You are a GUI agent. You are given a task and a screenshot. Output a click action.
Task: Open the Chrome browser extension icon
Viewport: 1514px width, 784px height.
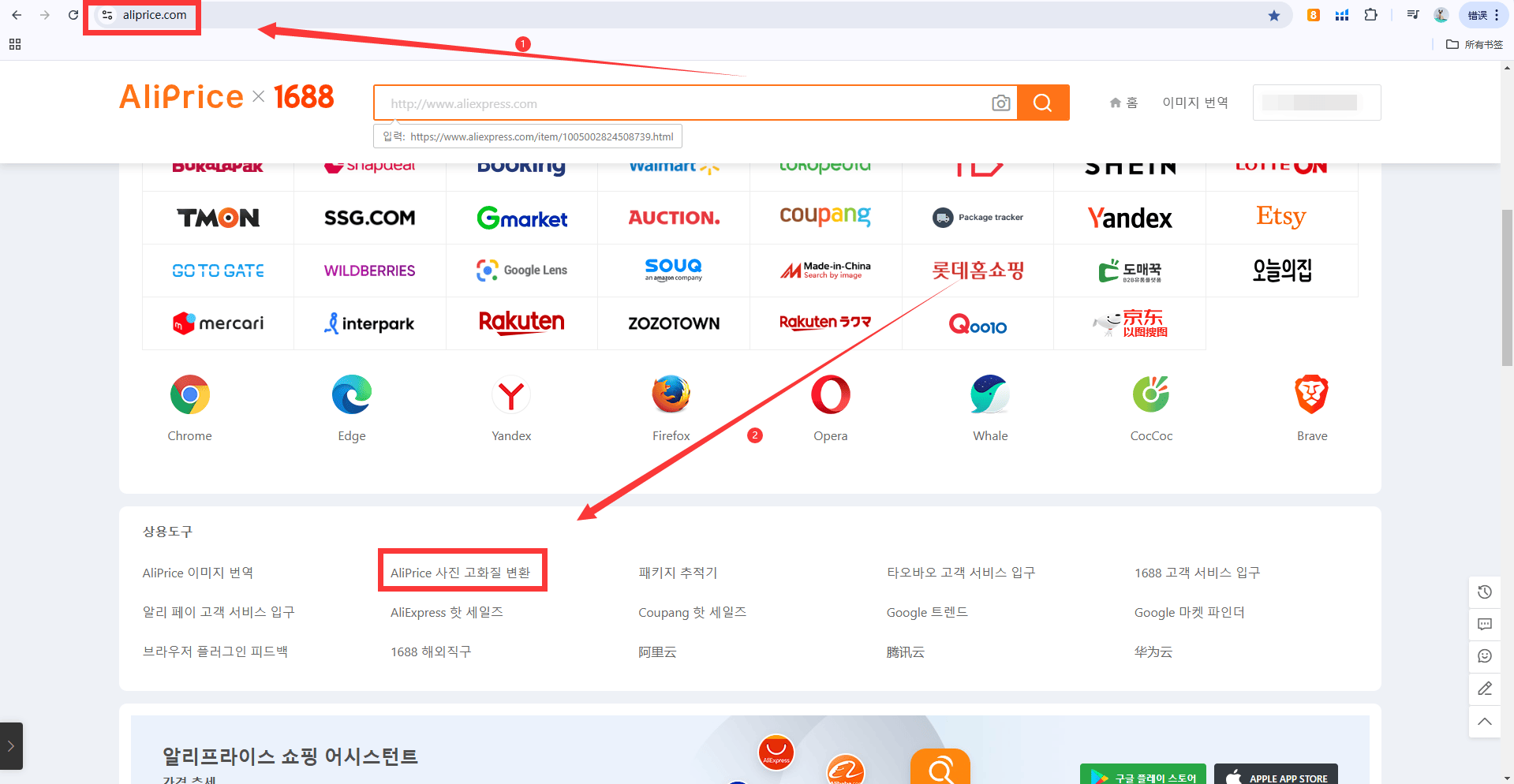coord(190,395)
